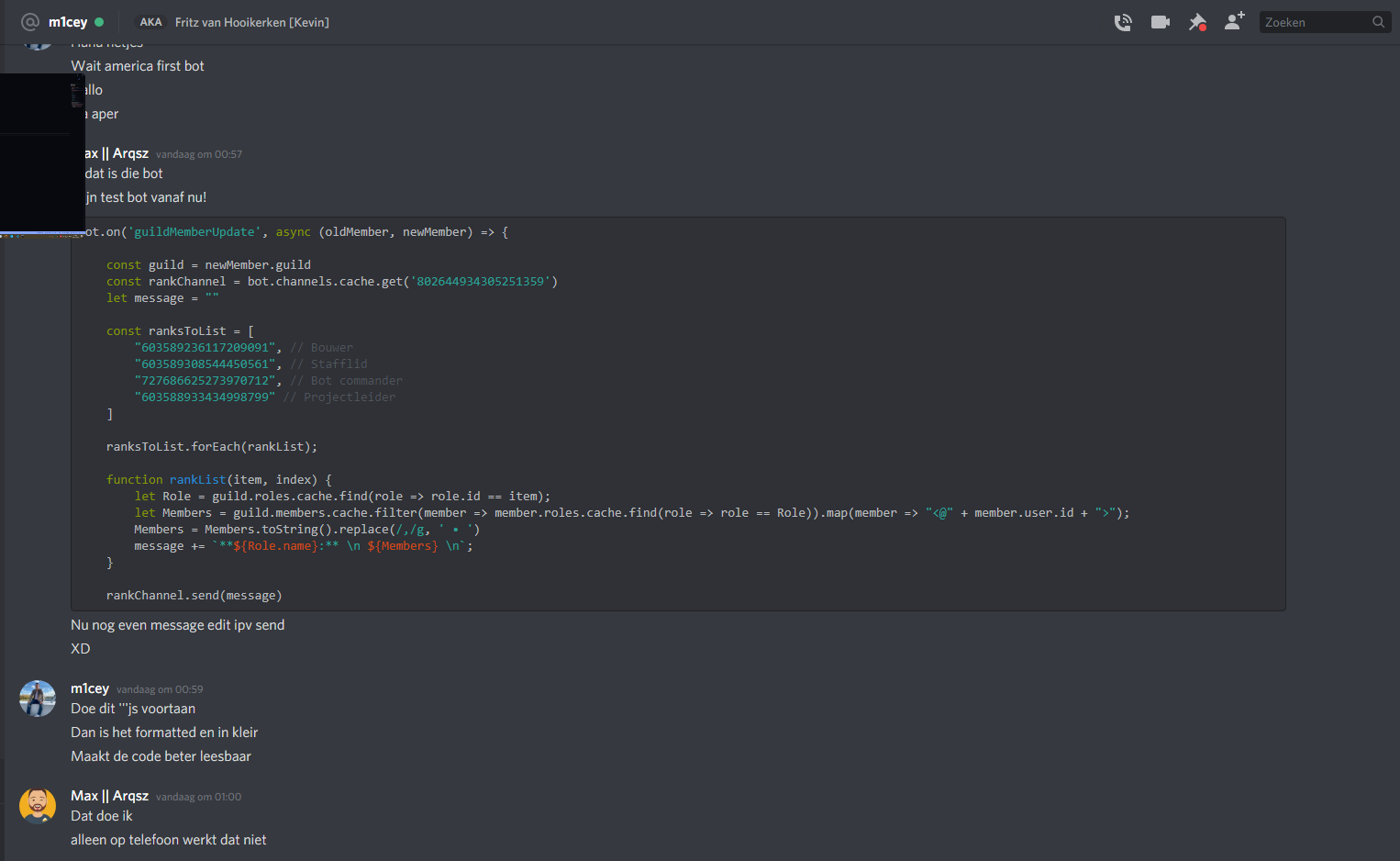Click the dark screen-preview thumbnail overlay
Viewport: 1400px width, 861px height.
[41, 152]
